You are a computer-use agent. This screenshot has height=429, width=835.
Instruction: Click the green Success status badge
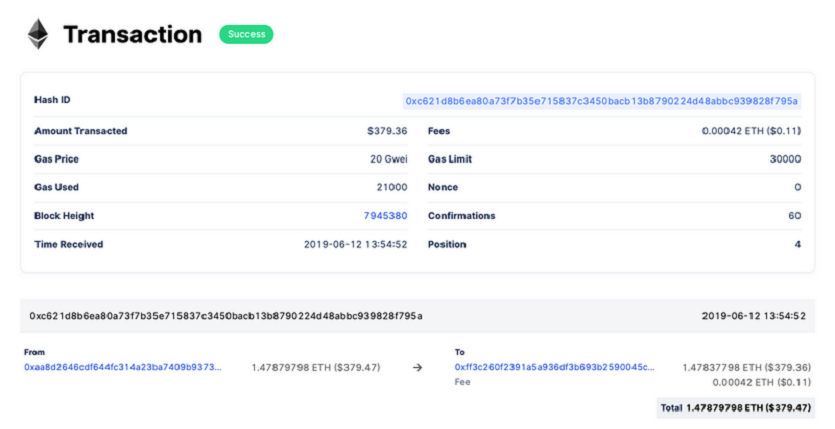tap(246, 34)
